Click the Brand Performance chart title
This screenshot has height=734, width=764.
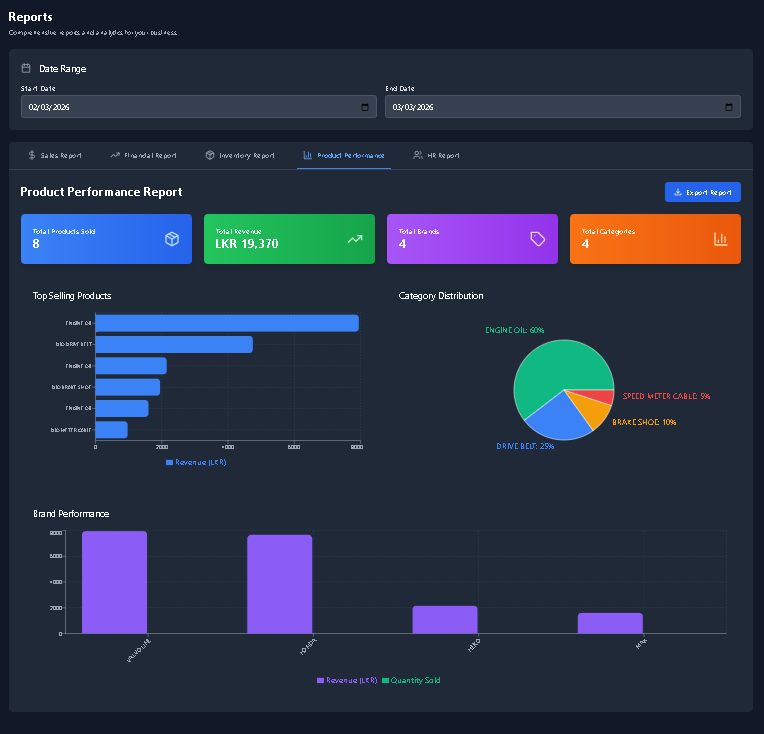coord(71,514)
